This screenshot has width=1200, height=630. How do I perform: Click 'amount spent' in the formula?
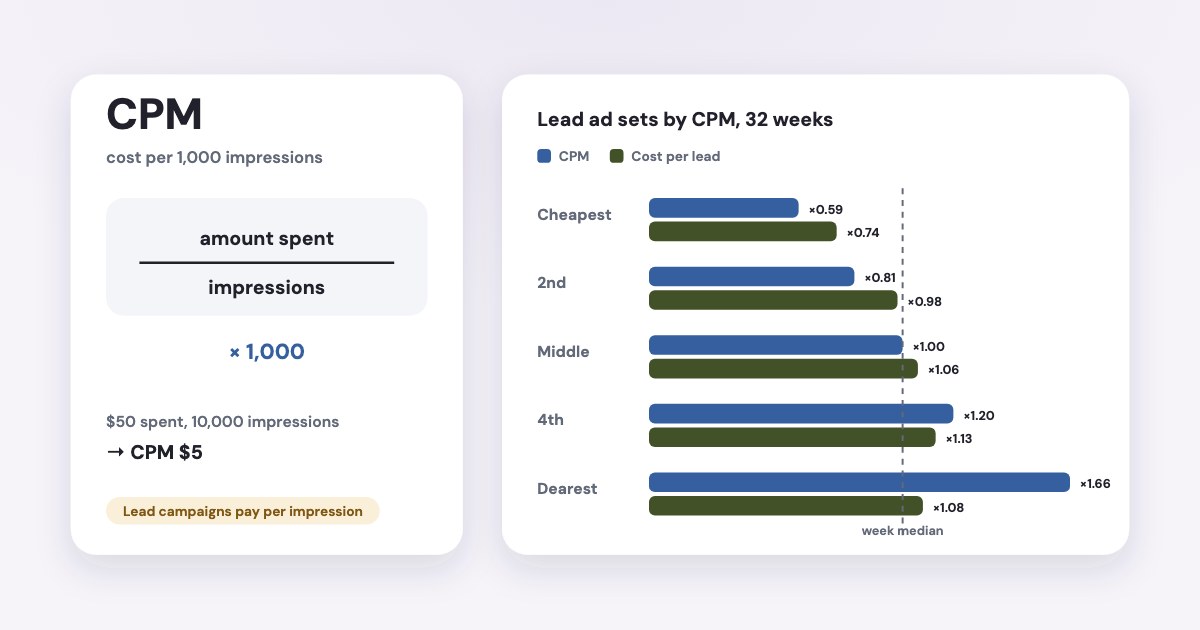pos(267,239)
